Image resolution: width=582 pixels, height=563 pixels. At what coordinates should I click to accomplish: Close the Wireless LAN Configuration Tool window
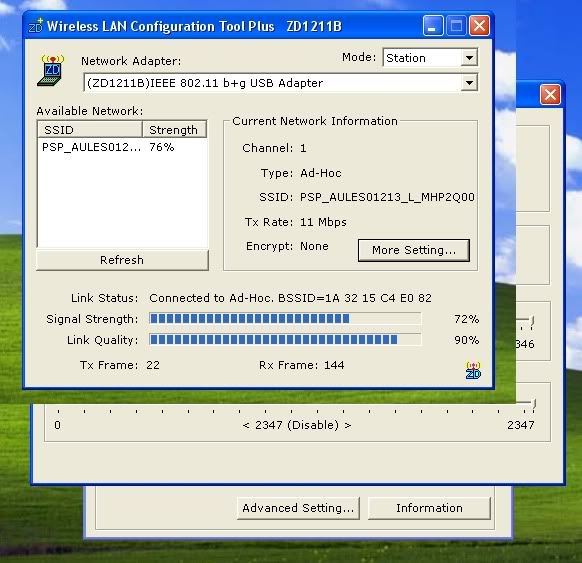(479, 26)
